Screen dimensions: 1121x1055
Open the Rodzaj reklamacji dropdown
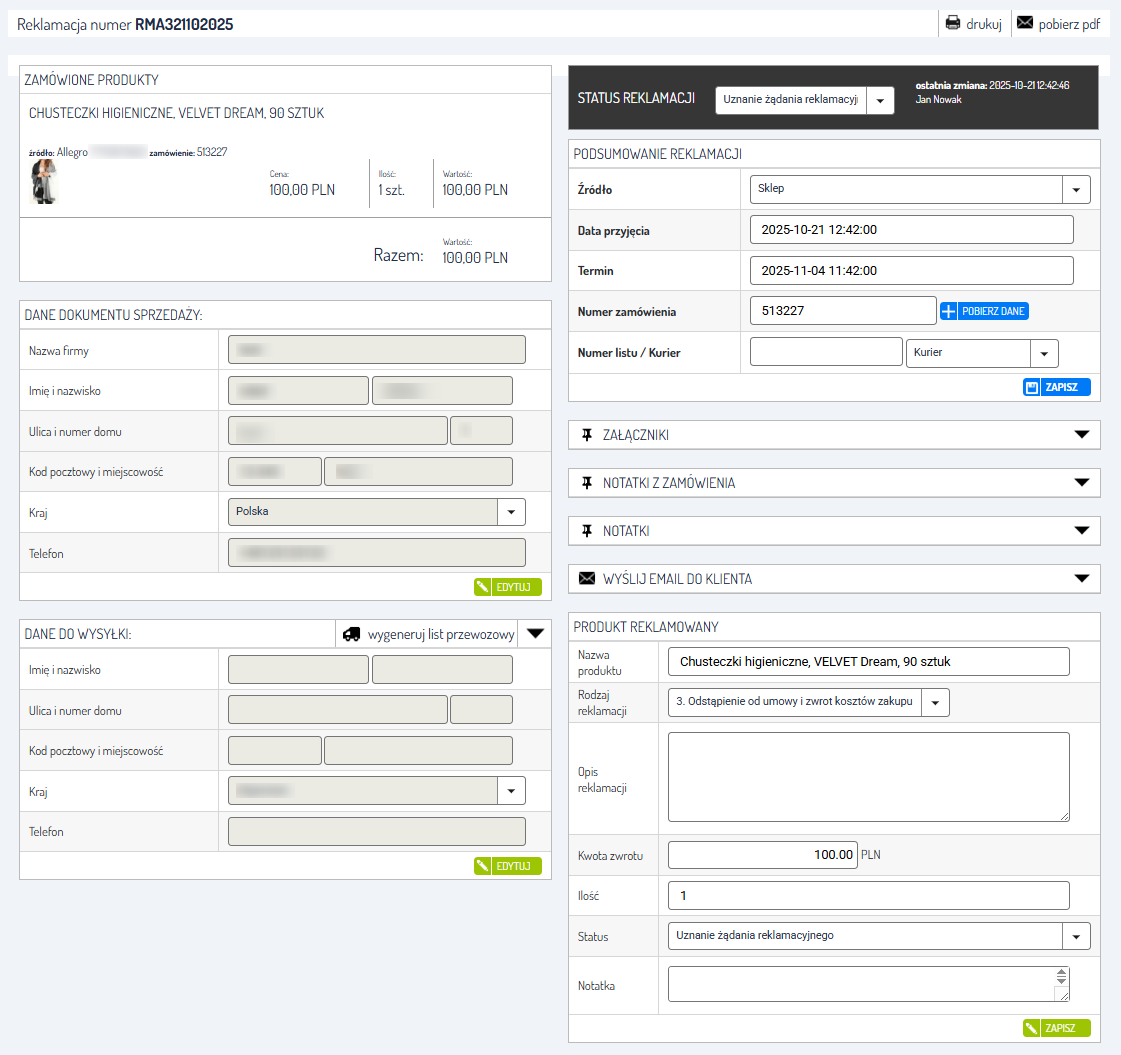click(935, 703)
